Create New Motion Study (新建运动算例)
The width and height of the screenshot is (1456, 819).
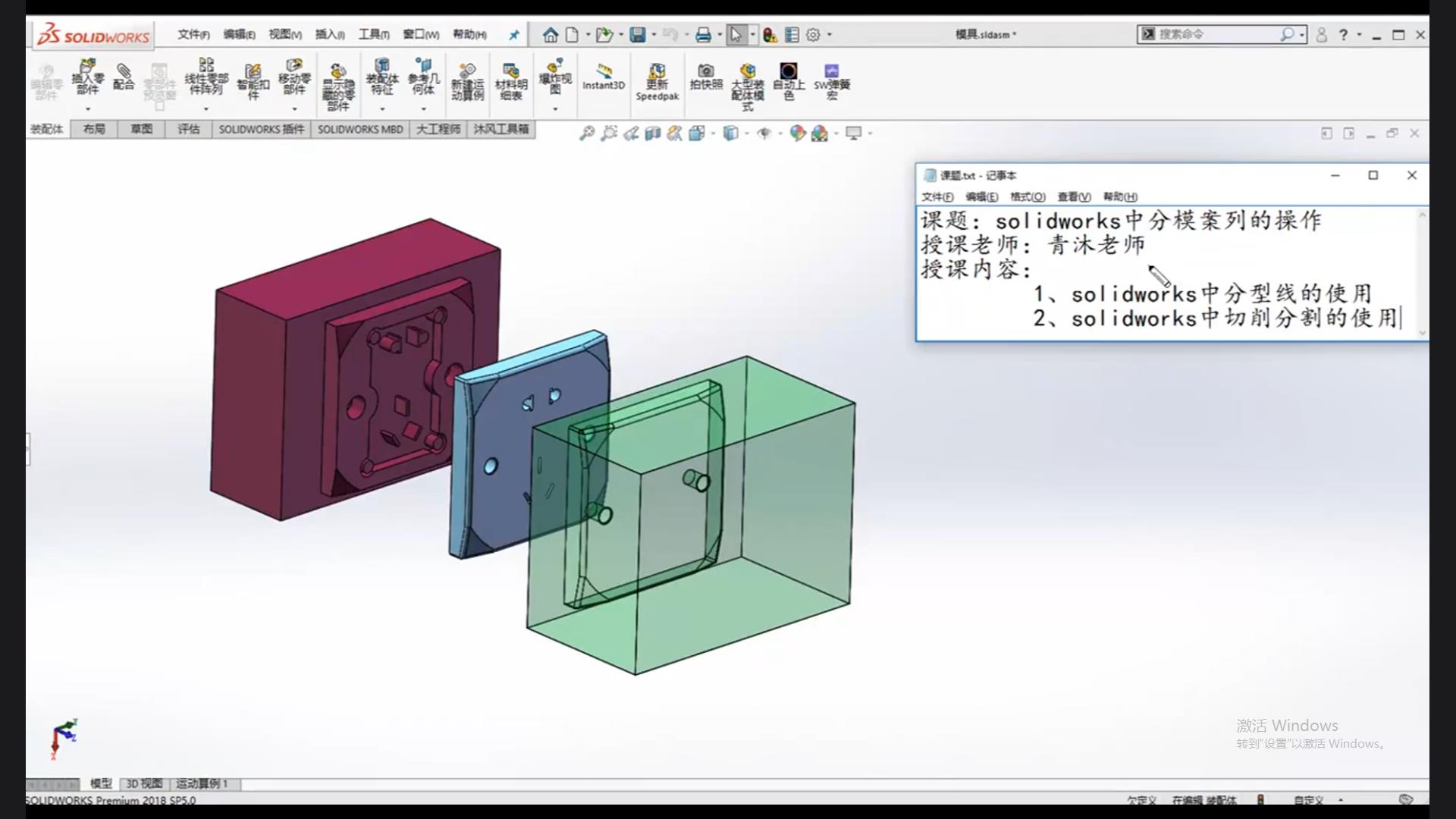(467, 81)
